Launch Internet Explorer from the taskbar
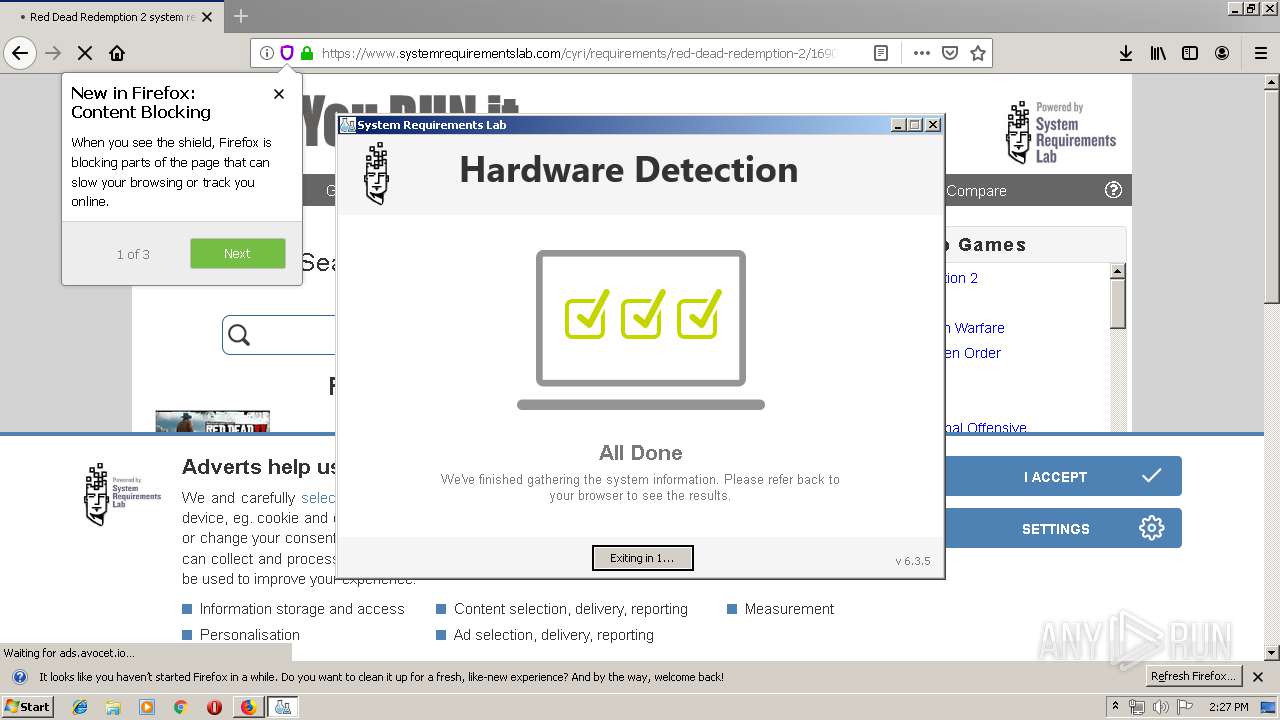The width and height of the screenshot is (1280, 720). click(x=80, y=707)
